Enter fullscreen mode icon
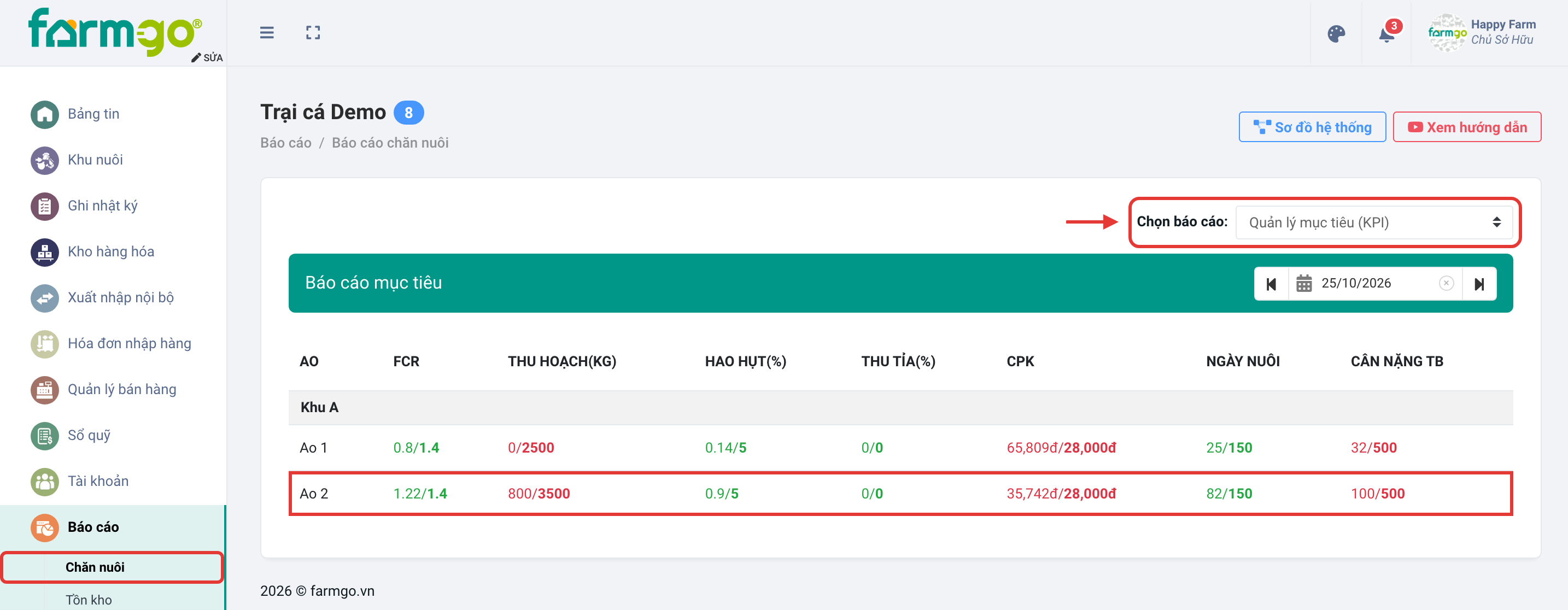1568x610 pixels. (313, 33)
